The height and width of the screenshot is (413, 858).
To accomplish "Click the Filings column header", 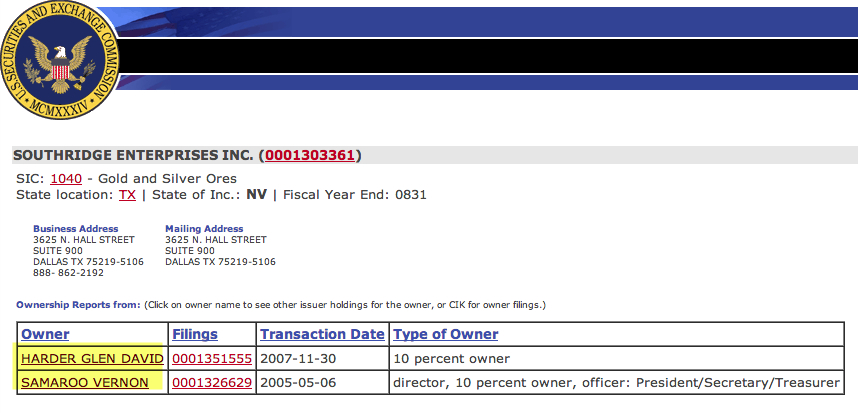I will point(195,334).
